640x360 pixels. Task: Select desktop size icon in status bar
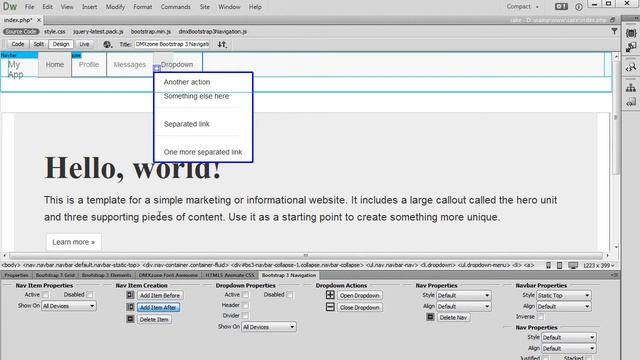[x=573, y=265]
